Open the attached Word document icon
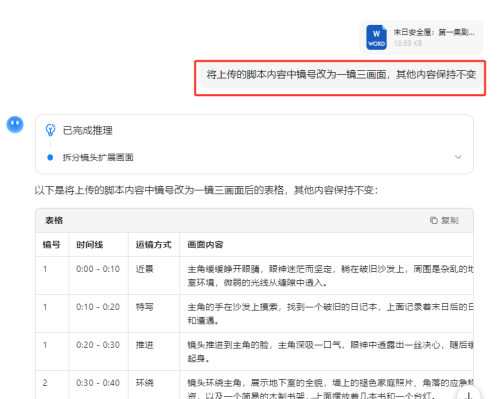Screen dimensions: 500x399 point(376,38)
